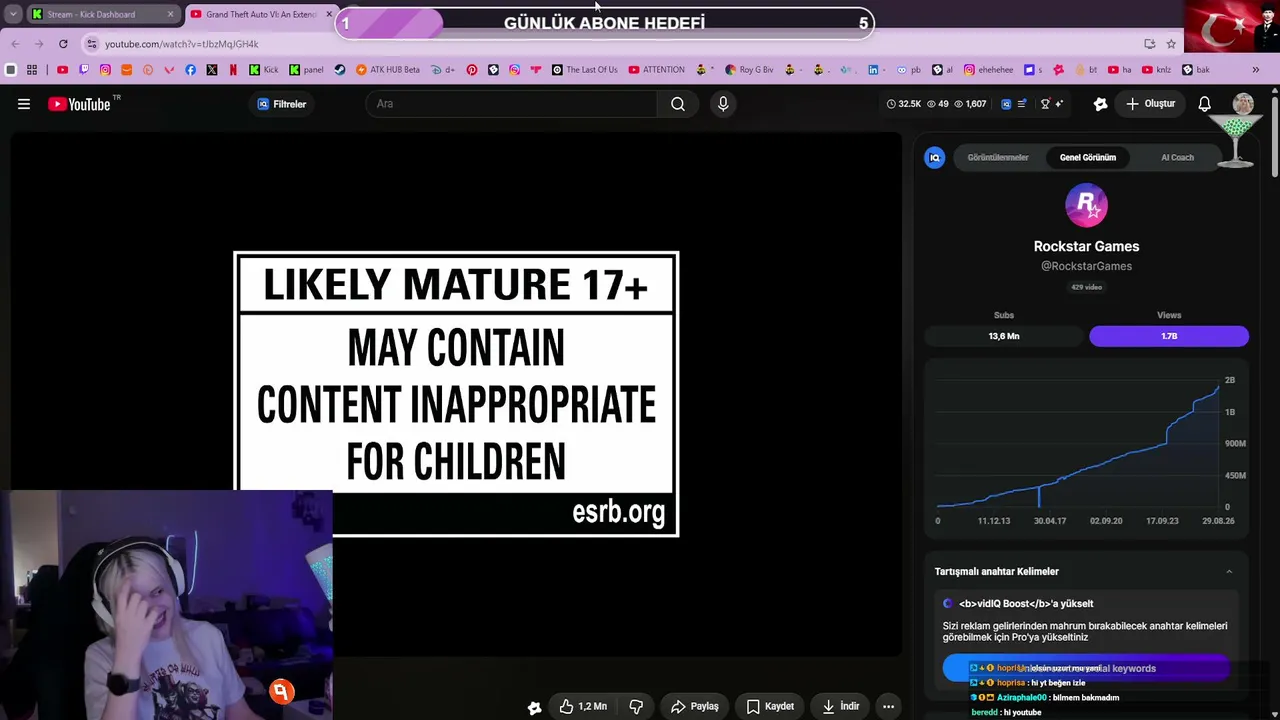Open the vidIQ list icon in header
Viewport: 1280px width, 720px height.
tap(1022, 104)
